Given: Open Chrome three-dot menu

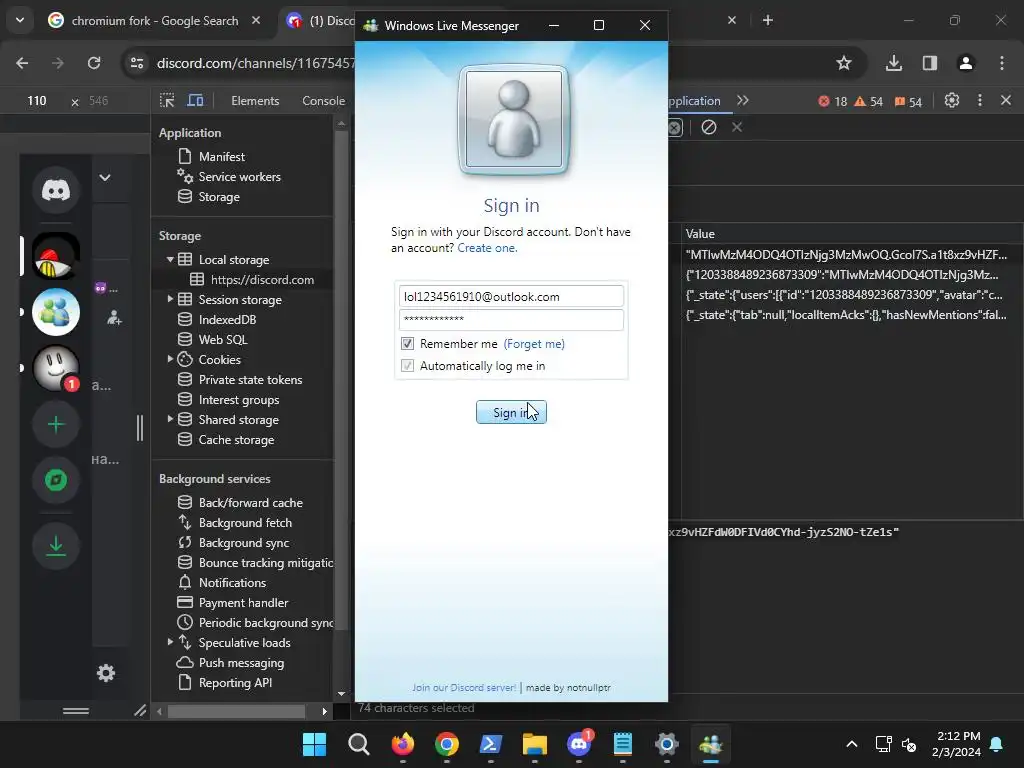Looking at the screenshot, I should coord(1002,63).
